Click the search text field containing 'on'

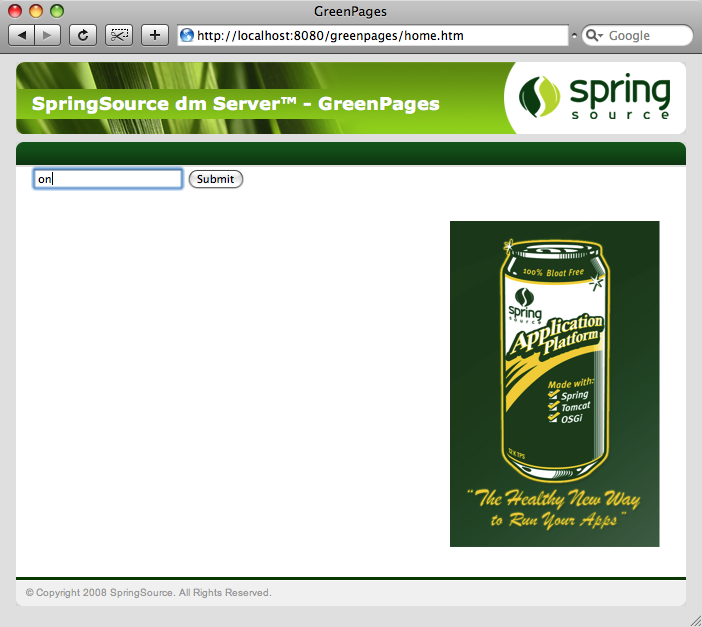pos(108,179)
